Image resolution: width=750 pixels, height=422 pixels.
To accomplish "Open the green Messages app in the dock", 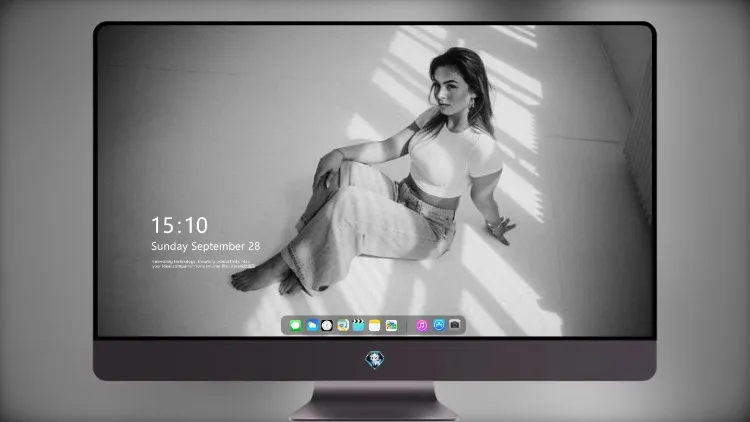I will pos(295,325).
